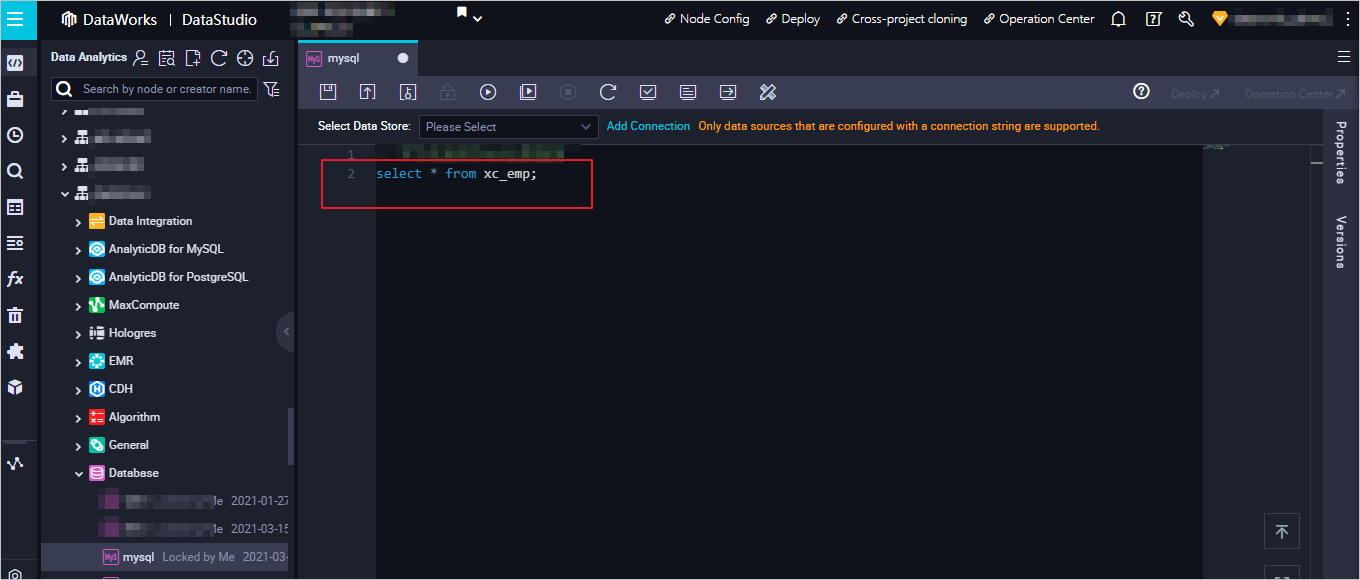Open the editor help question-mark icon
This screenshot has width=1360, height=580.
coord(1141,92)
